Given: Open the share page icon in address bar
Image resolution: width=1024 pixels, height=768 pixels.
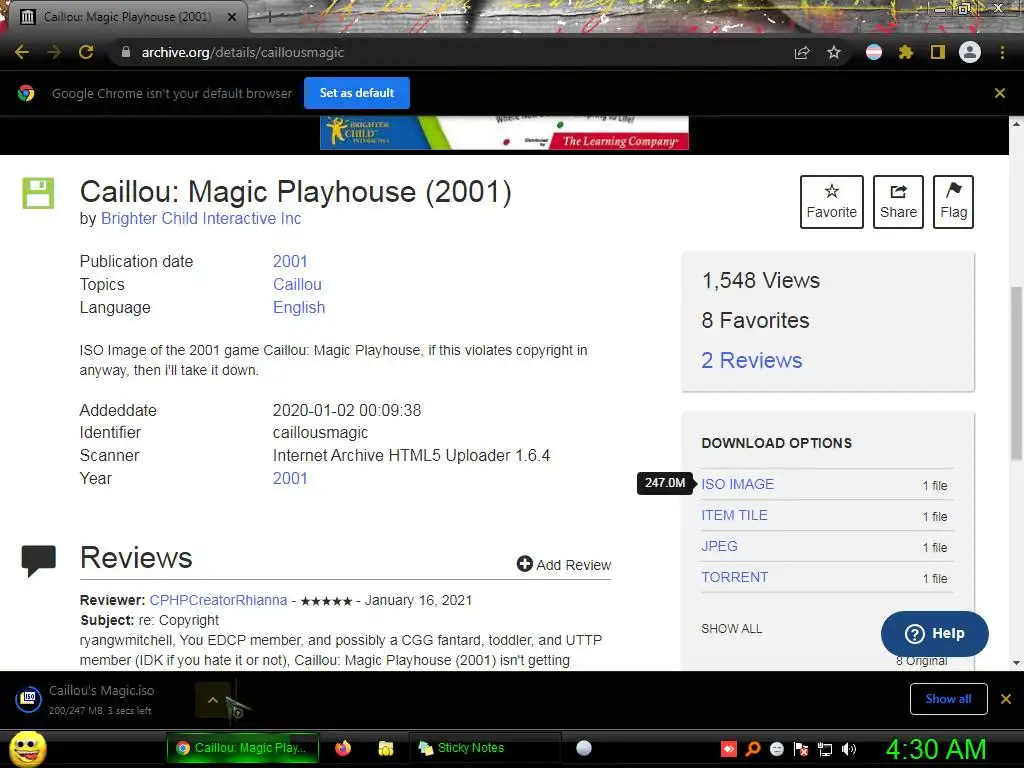Looking at the screenshot, I should coord(802,53).
